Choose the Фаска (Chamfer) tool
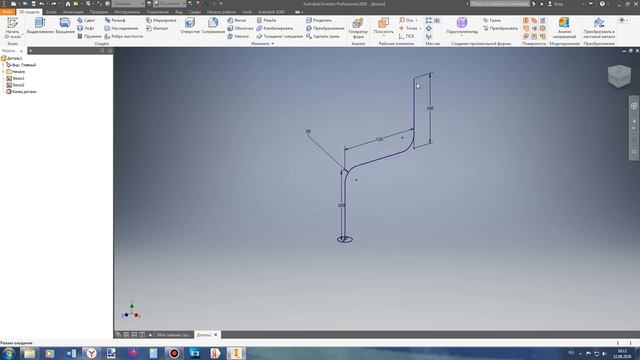Viewport: 640px width, 360px height. click(237, 20)
